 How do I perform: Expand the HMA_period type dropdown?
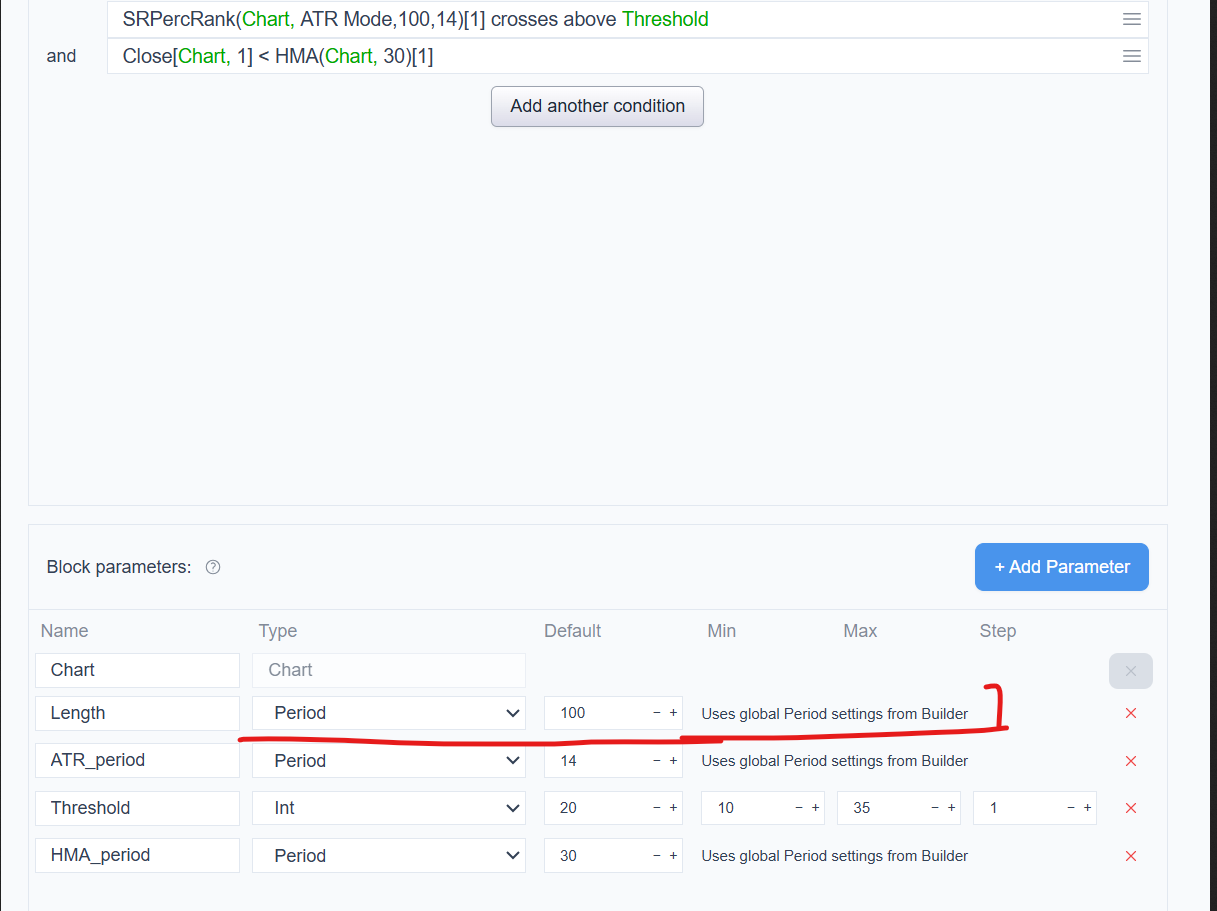[x=389, y=856]
